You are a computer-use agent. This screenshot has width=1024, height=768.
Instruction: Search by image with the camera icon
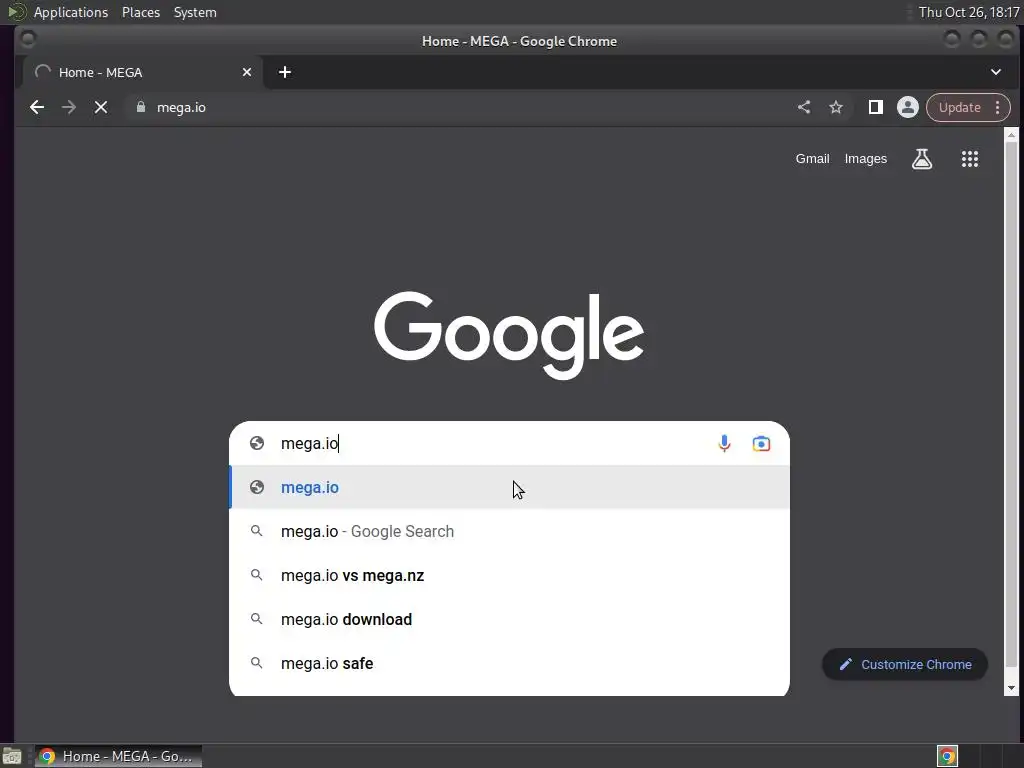click(x=761, y=443)
